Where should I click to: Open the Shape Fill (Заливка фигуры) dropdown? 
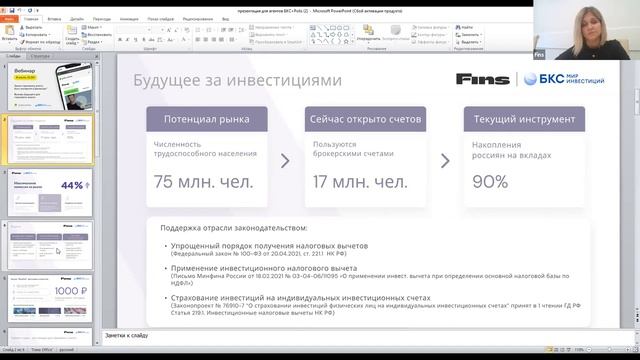(430, 27)
